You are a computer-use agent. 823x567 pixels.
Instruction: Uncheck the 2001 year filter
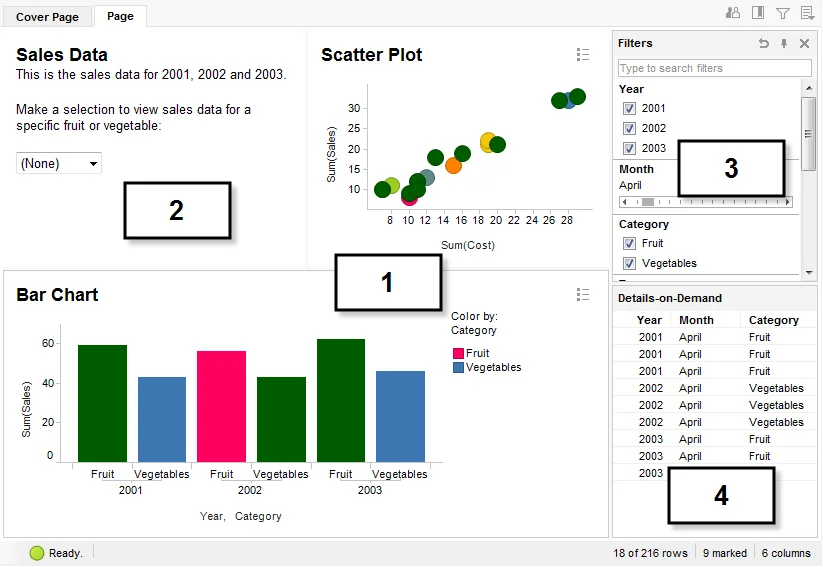coord(630,108)
